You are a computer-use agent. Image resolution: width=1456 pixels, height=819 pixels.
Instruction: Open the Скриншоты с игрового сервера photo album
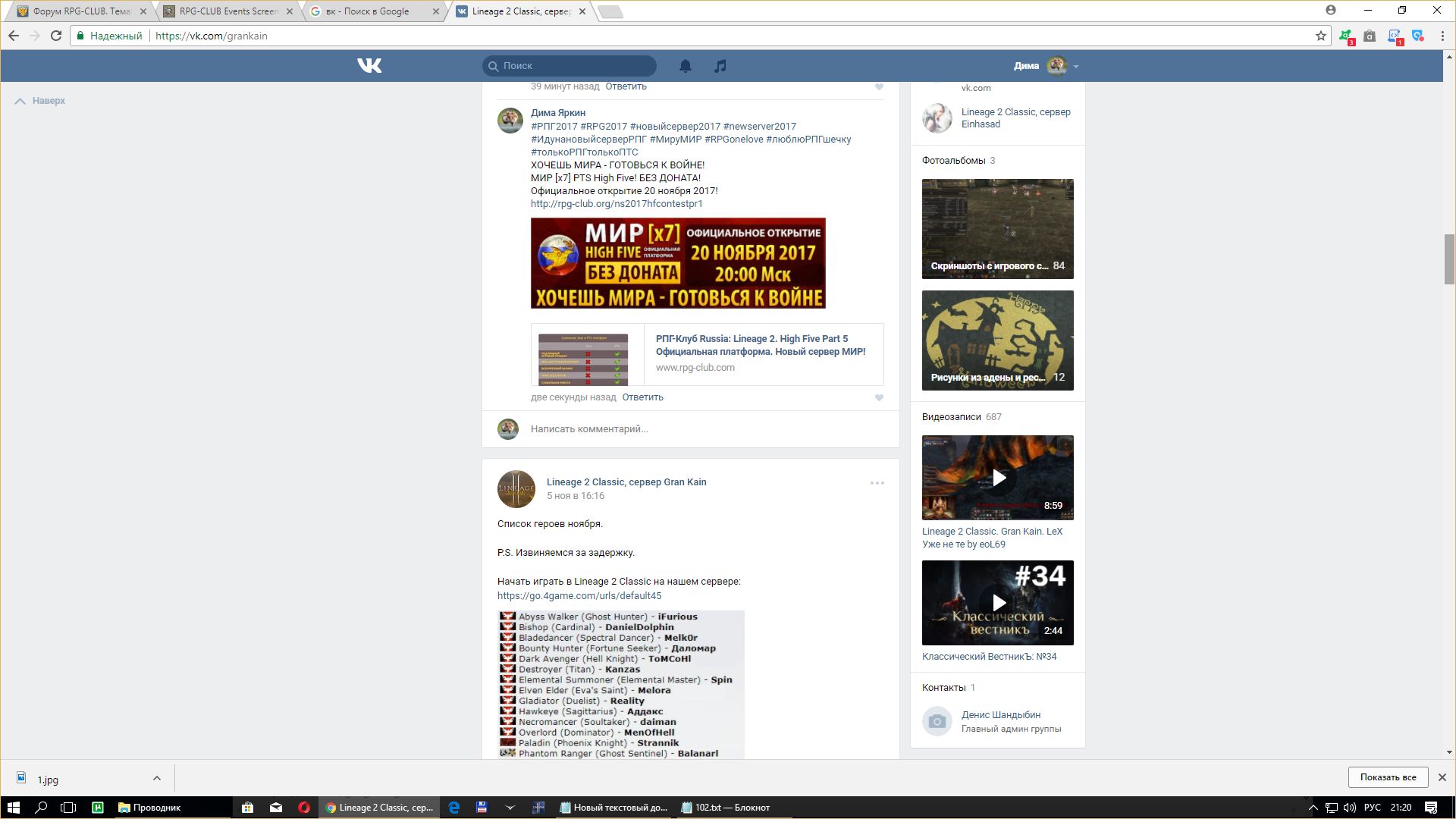(998, 229)
